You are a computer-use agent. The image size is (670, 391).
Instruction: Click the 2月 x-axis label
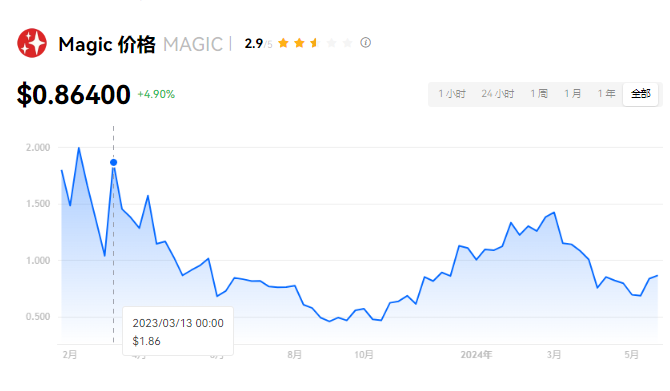[x=70, y=355]
